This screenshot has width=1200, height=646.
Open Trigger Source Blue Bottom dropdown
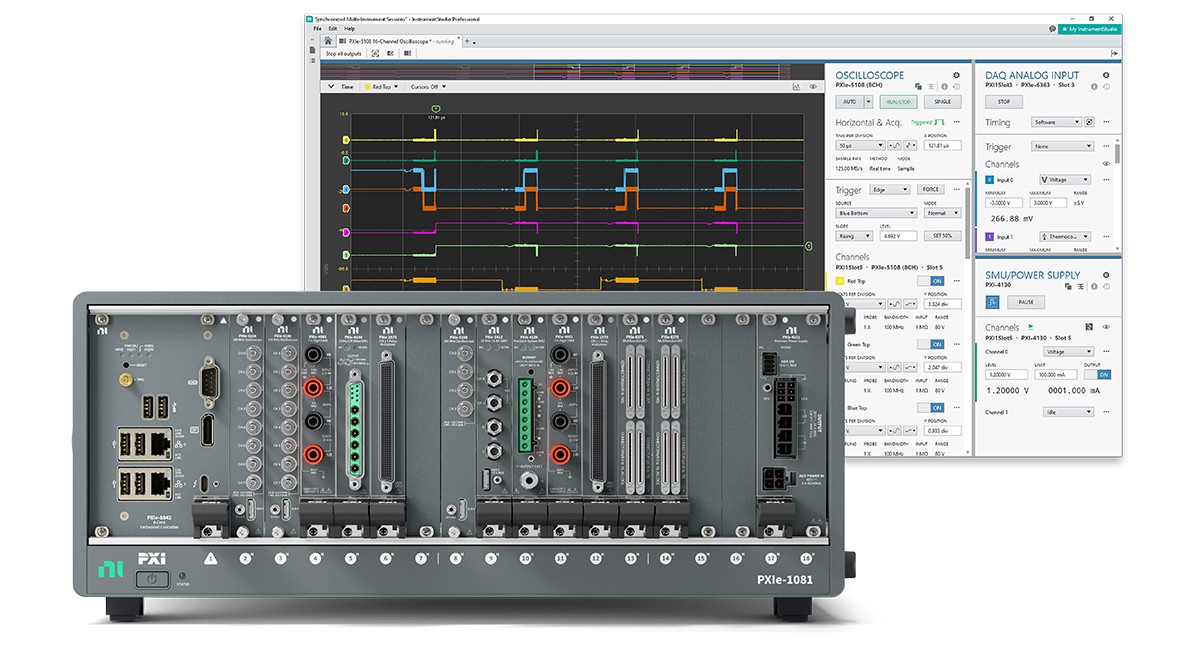point(876,213)
